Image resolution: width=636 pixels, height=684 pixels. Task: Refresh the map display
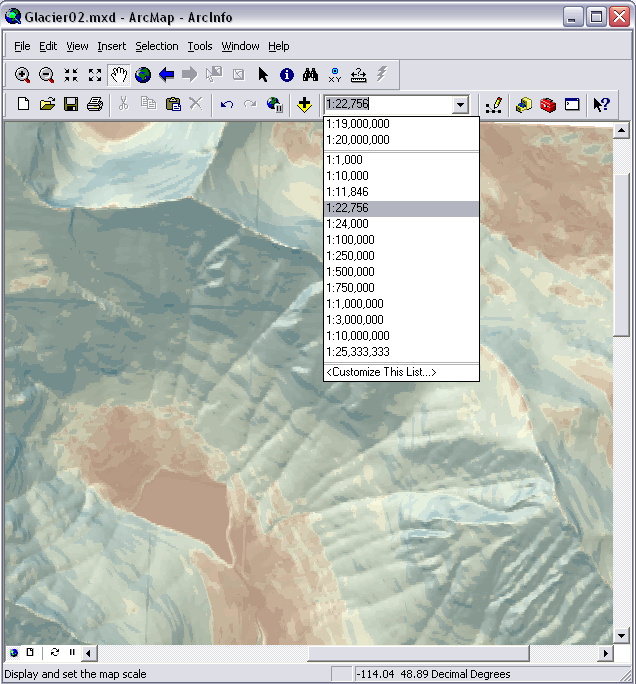(x=55, y=652)
